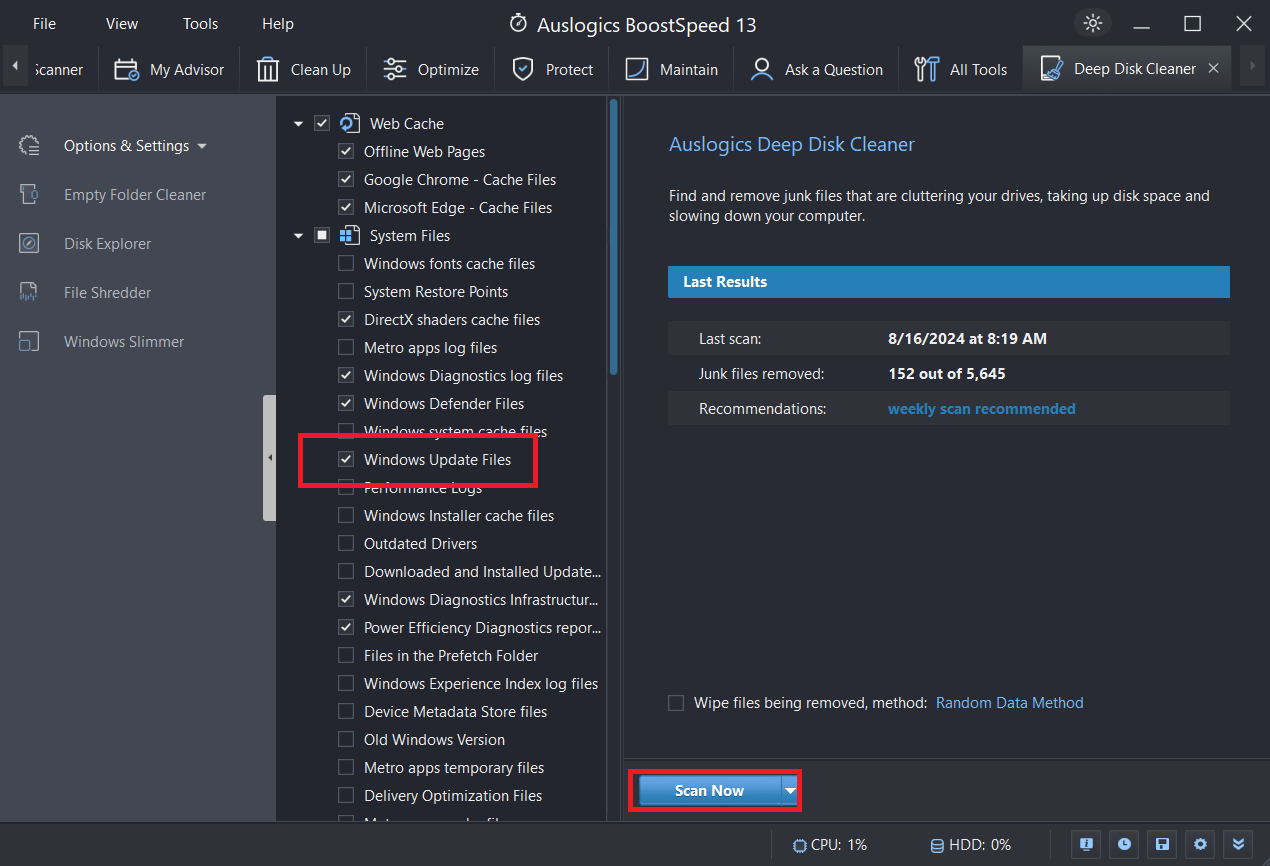Switch to the Scanner tab
This screenshot has height=866, width=1270.
point(60,69)
